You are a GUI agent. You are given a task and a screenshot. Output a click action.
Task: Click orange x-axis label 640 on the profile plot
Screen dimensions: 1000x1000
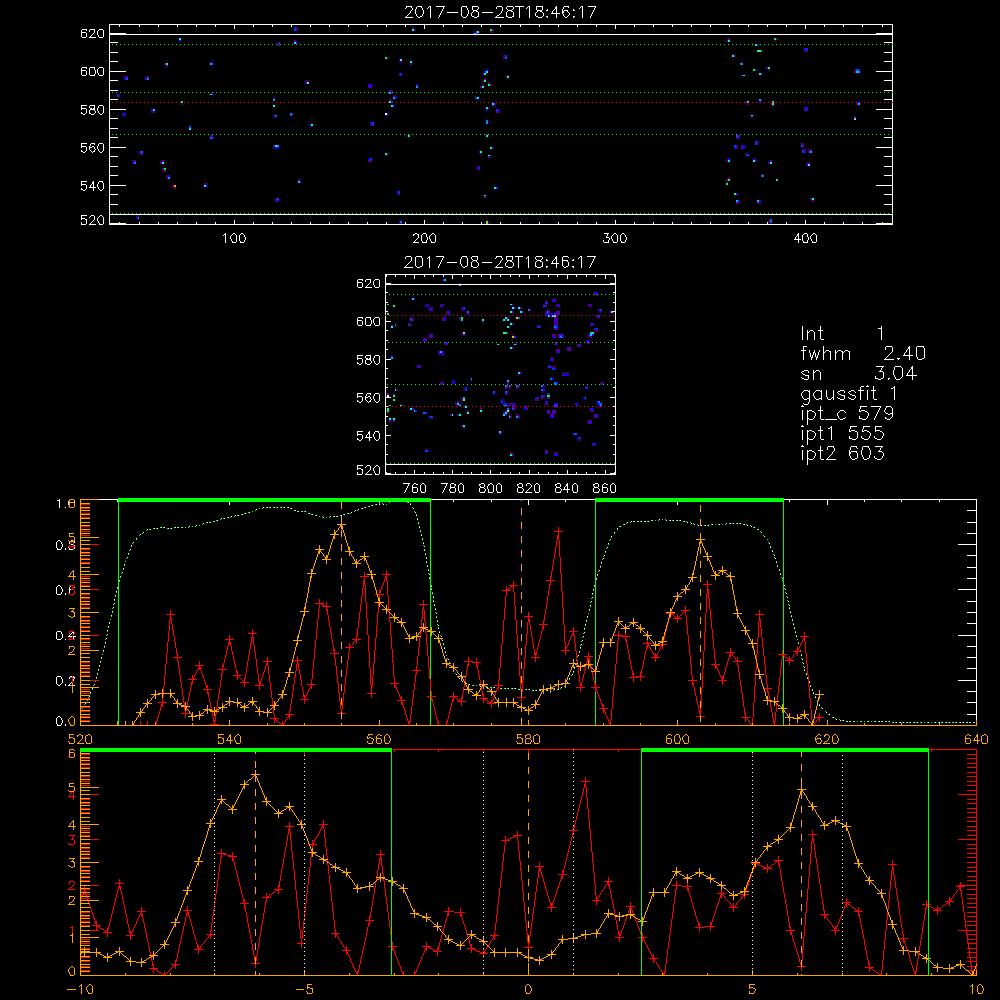click(x=976, y=740)
